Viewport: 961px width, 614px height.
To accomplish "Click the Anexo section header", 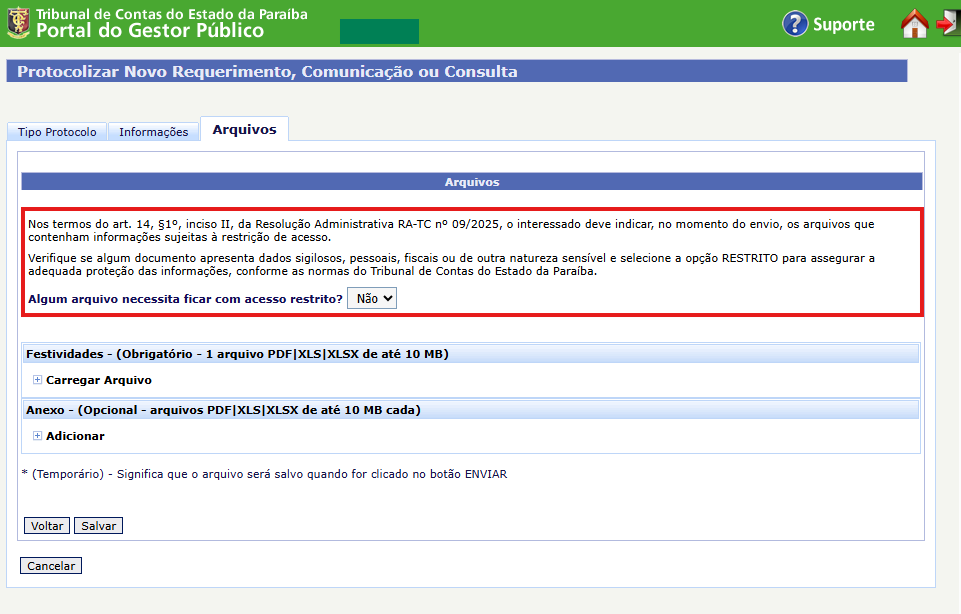I will (471, 410).
